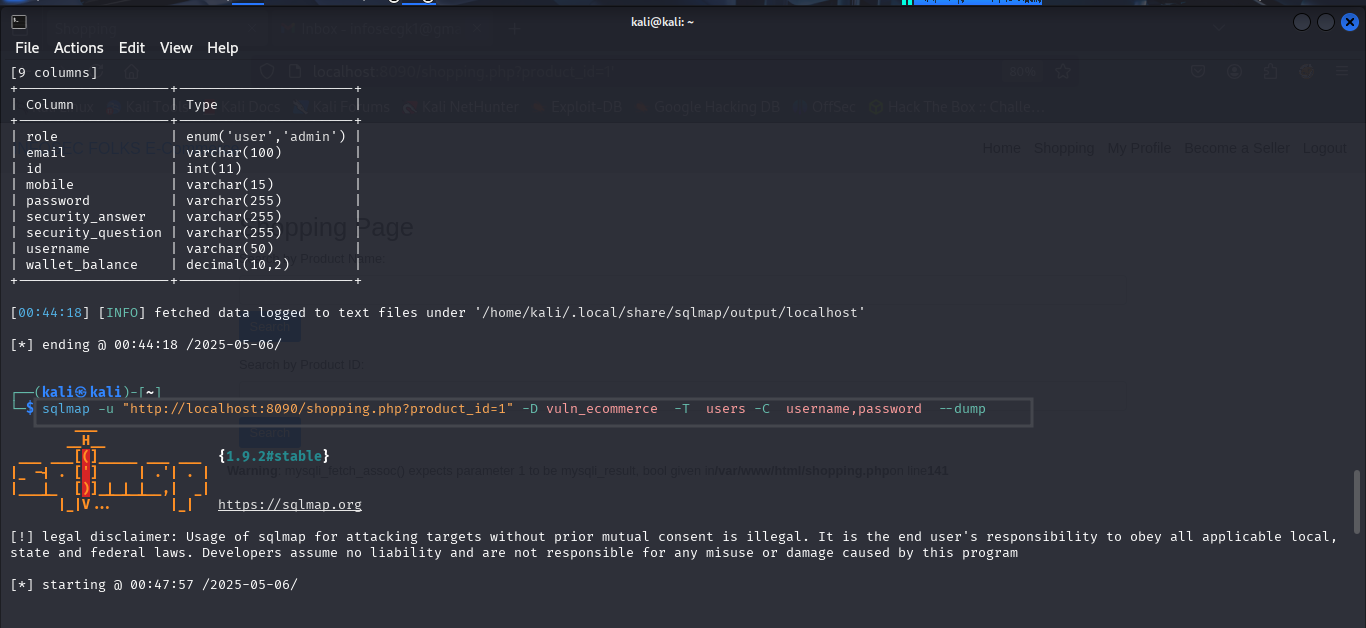Click the terminal vertical scrollbar thumb
This screenshot has width=1366, height=628.
tap(1357, 500)
